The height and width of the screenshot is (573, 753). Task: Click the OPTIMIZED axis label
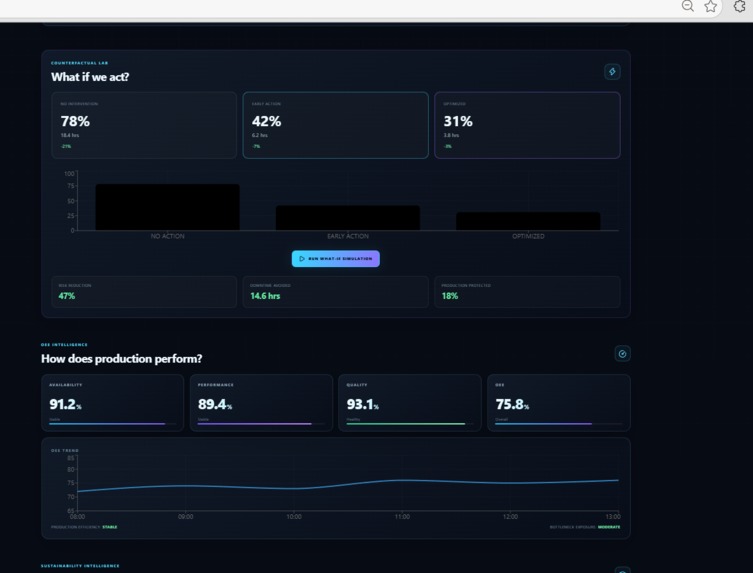pos(528,236)
